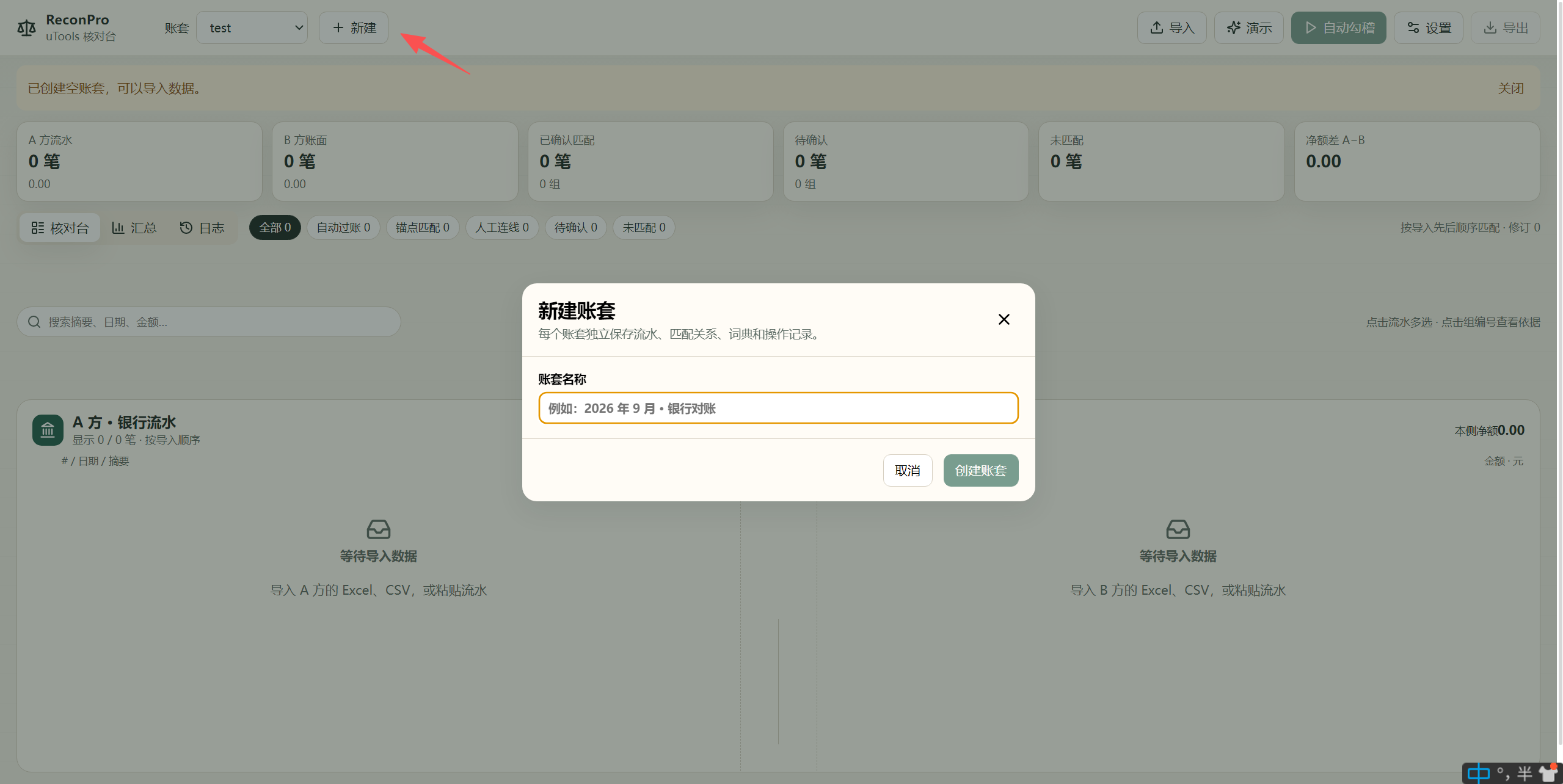Click the 中 input method indicator
This screenshot has width=1563, height=784.
[x=1479, y=774]
